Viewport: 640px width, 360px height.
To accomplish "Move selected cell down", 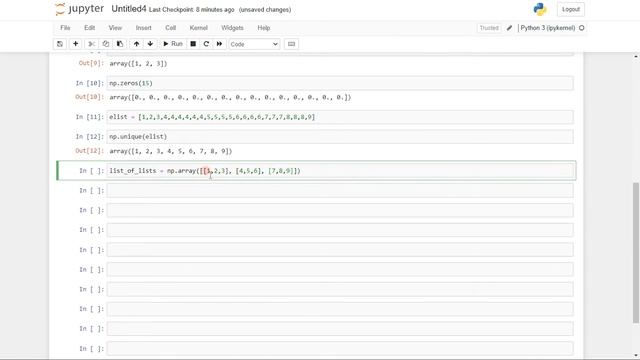I will point(150,44).
